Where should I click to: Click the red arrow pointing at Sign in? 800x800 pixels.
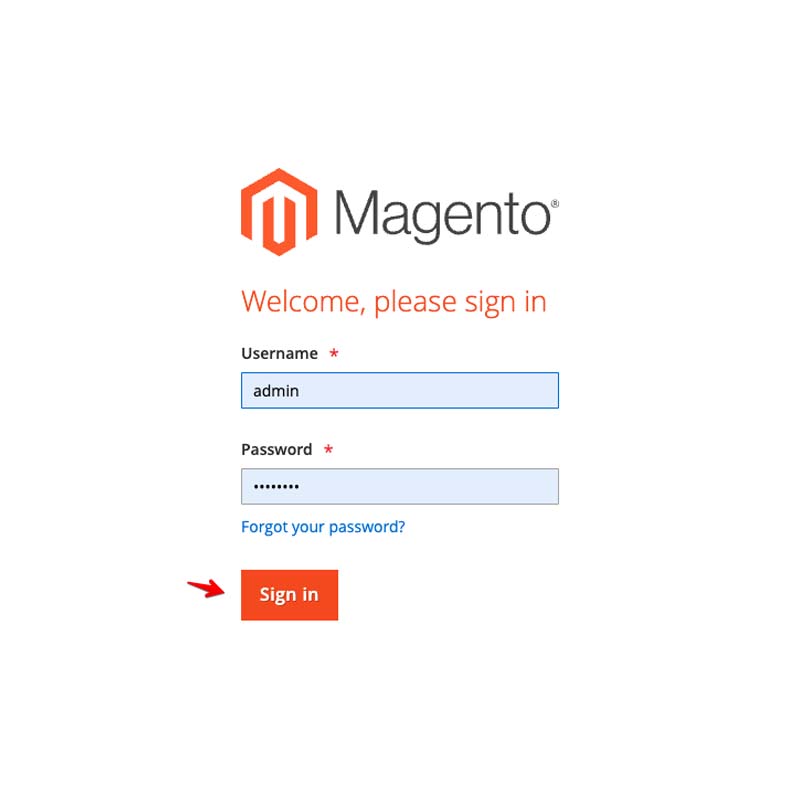click(206, 588)
